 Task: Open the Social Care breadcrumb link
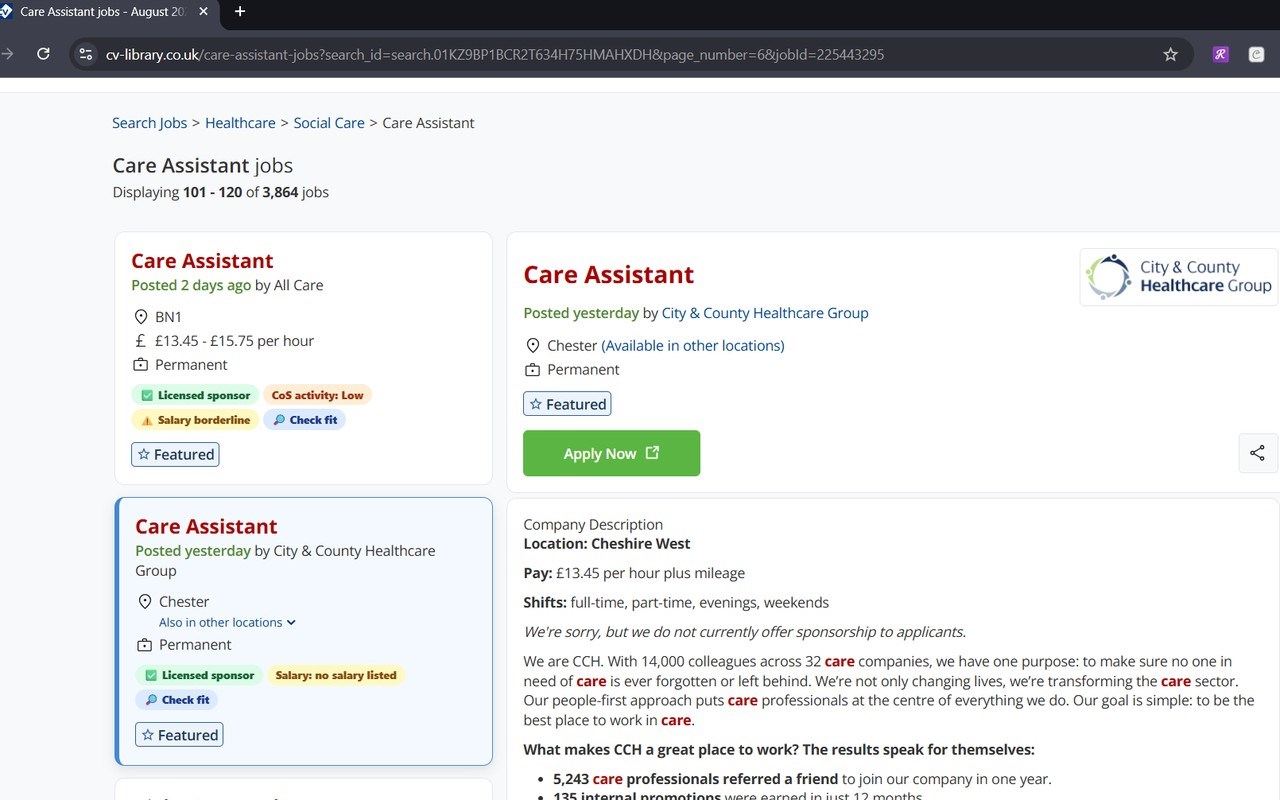[x=329, y=123]
